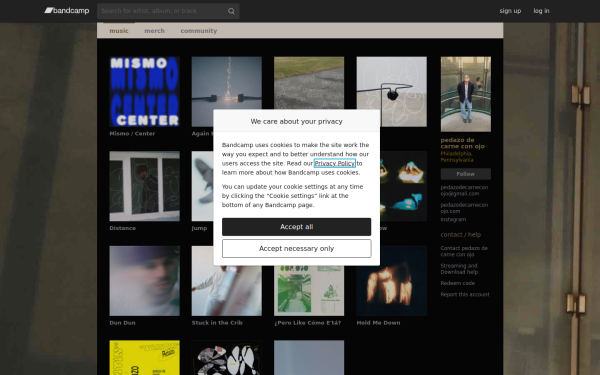
Task: Click the artist gmail email link
Action: (464, 191)
